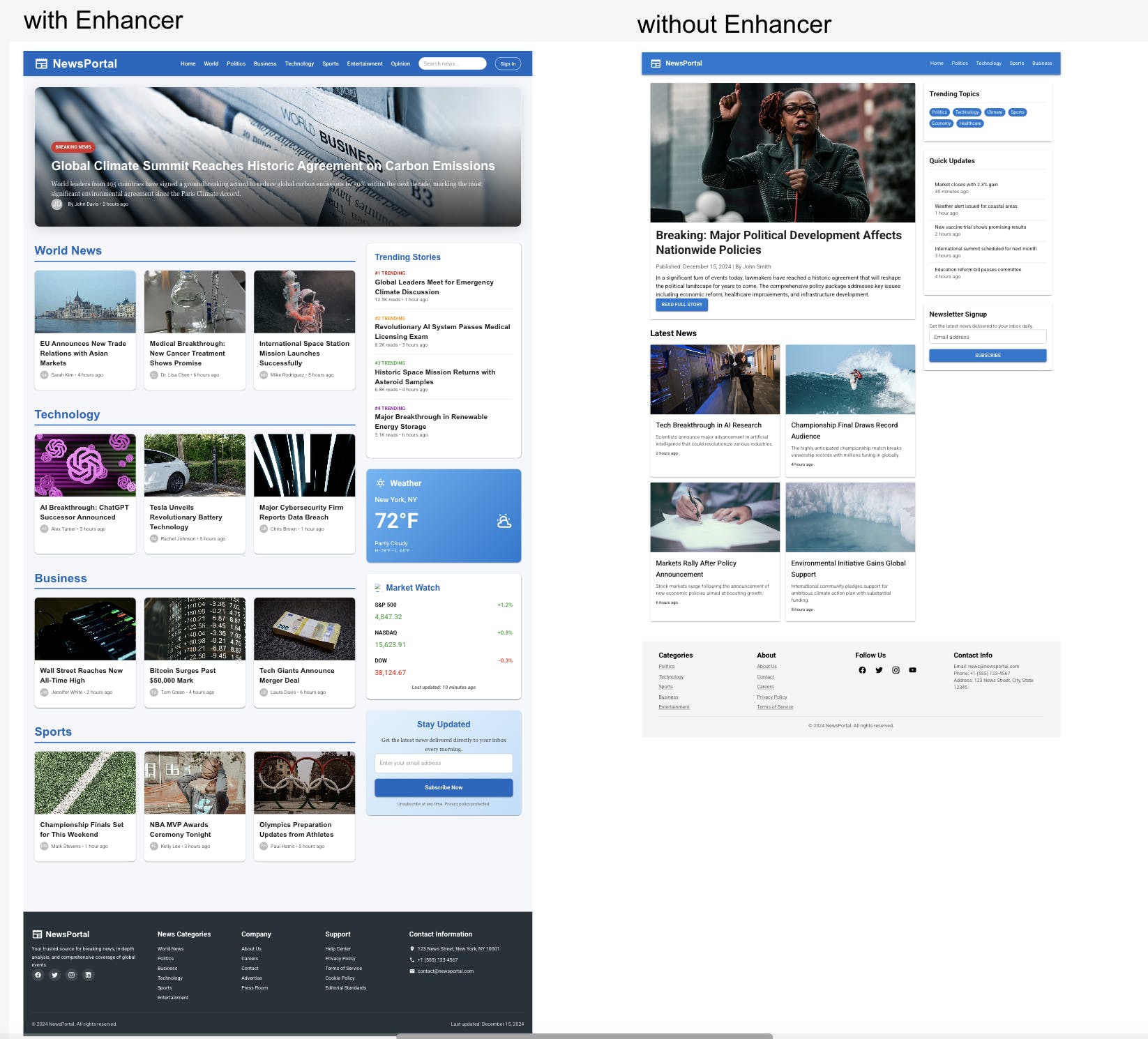
Task: Focus the Search news field
Action: [452, 63]
